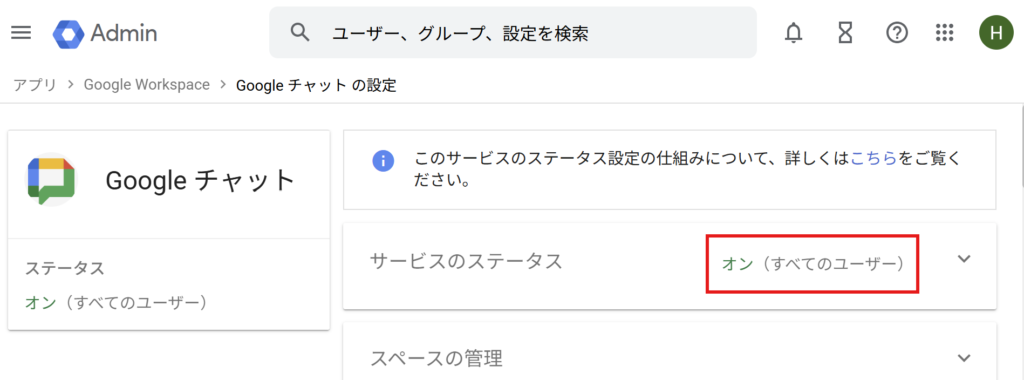This screenshot has height=380, width=1024.
Task: Click the Google Chat logo icon
Action: click(51, 181)
